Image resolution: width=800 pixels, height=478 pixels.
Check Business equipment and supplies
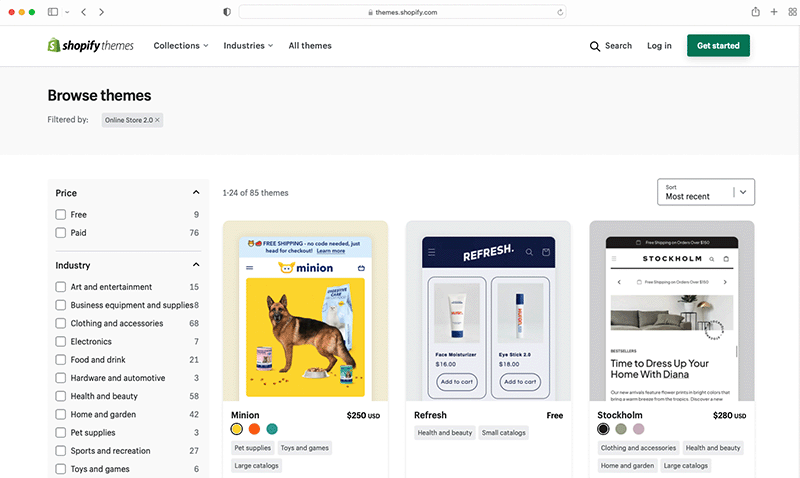(61, 305)
